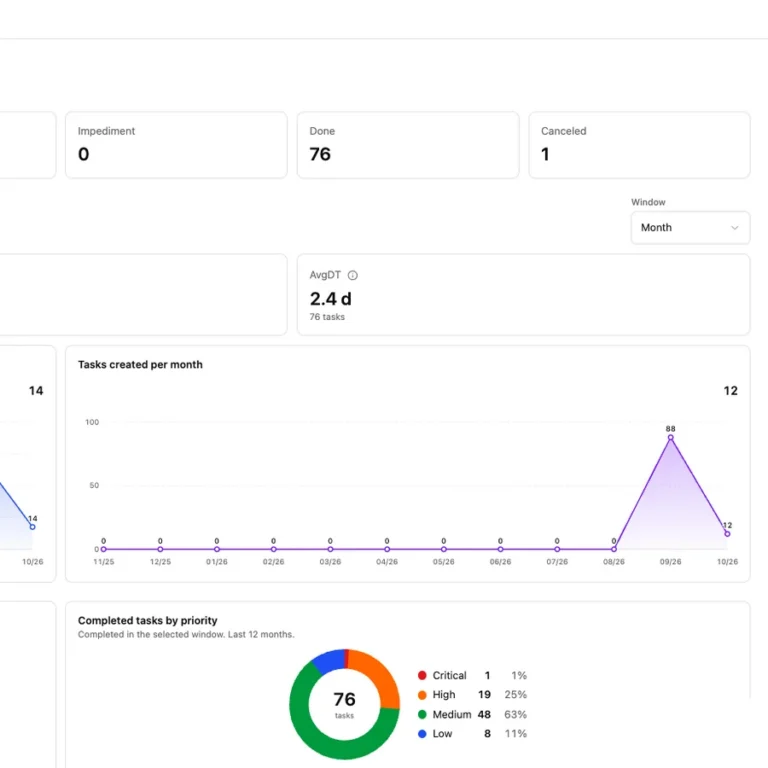768x768 pixels.
Task: Click the '2.4 d' AvgDT value
Action: (331, 299)
